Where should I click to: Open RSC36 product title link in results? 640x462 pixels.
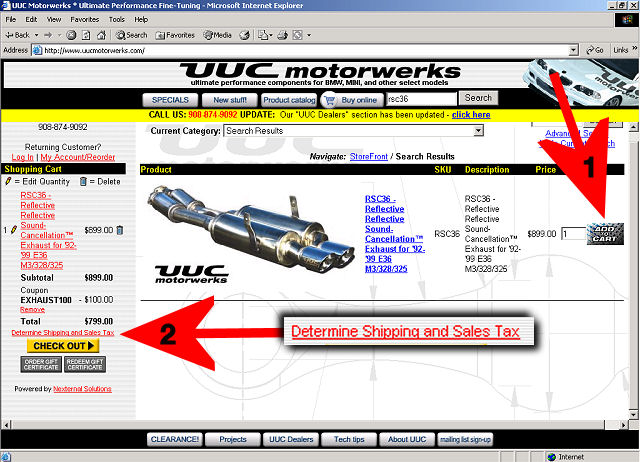tap(394, 234)
